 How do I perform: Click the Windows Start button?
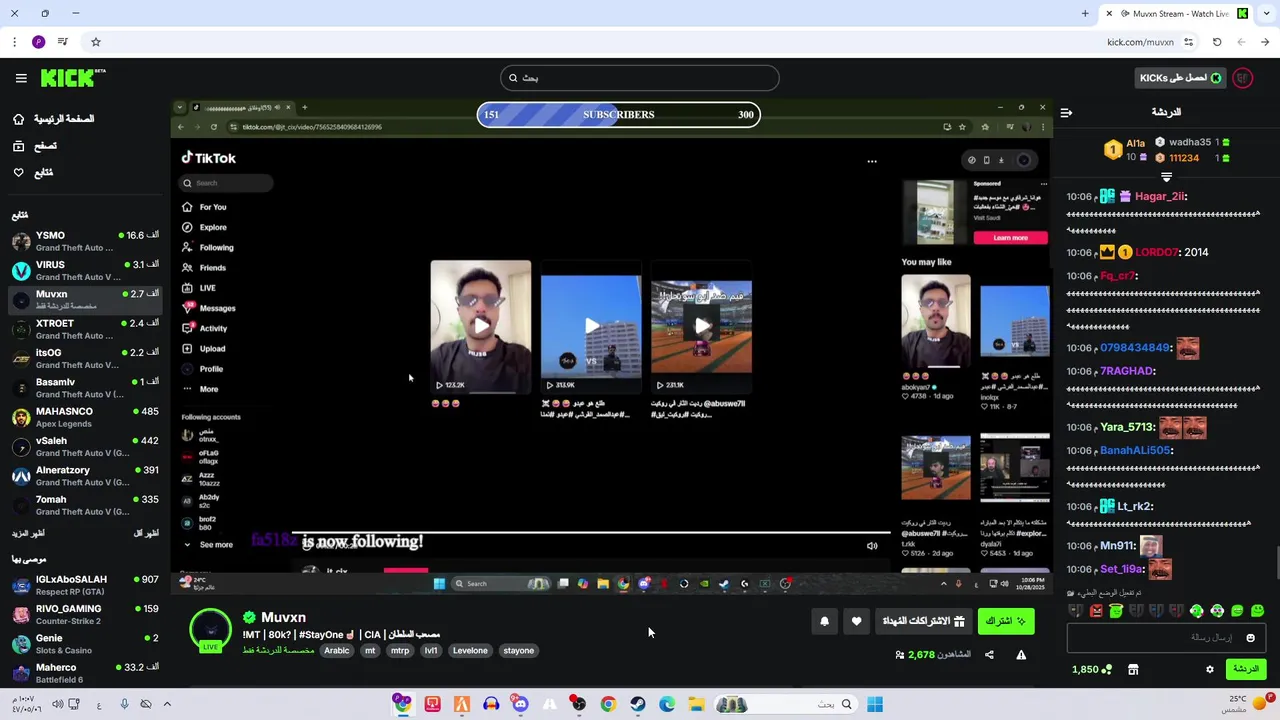(875, 704)
